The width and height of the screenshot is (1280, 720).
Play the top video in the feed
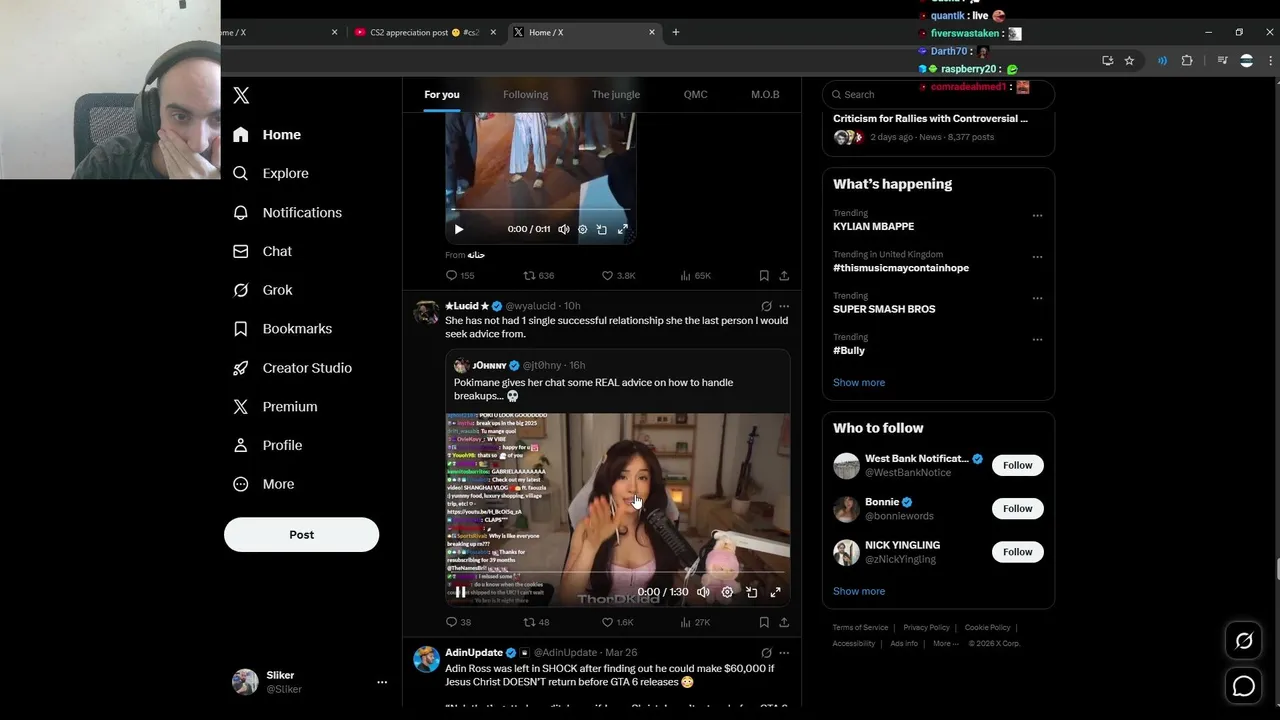pyautogui.click(x=459, y=229)
